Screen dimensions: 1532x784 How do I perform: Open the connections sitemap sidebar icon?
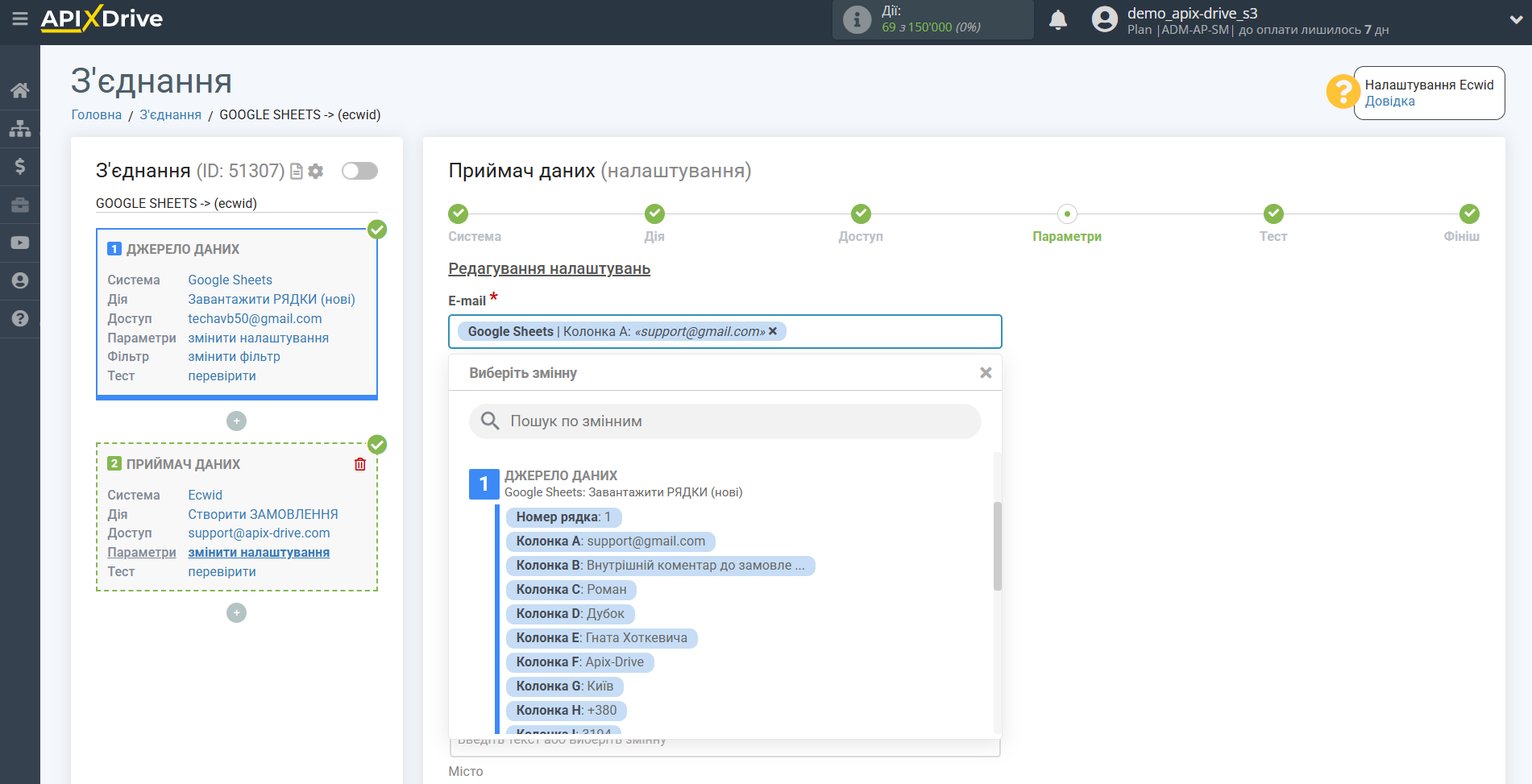pyautogui.click(x=20, y=128)
